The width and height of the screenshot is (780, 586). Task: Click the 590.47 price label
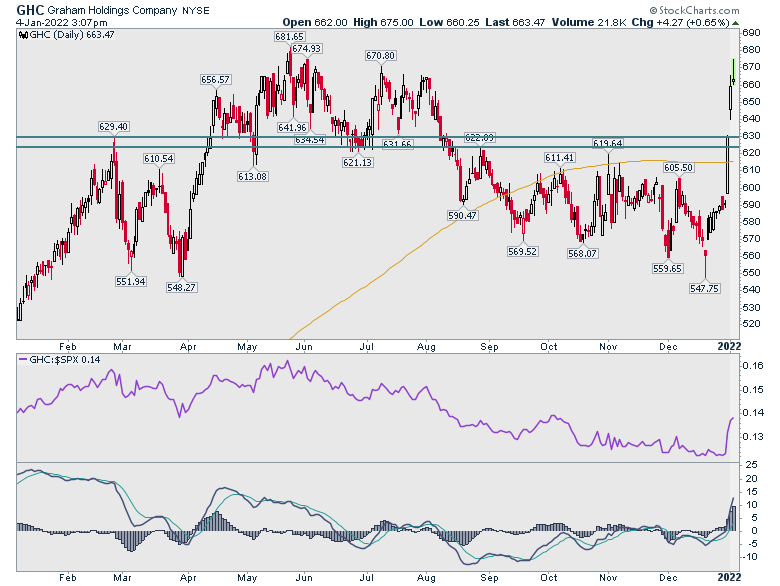pos(463,216)
